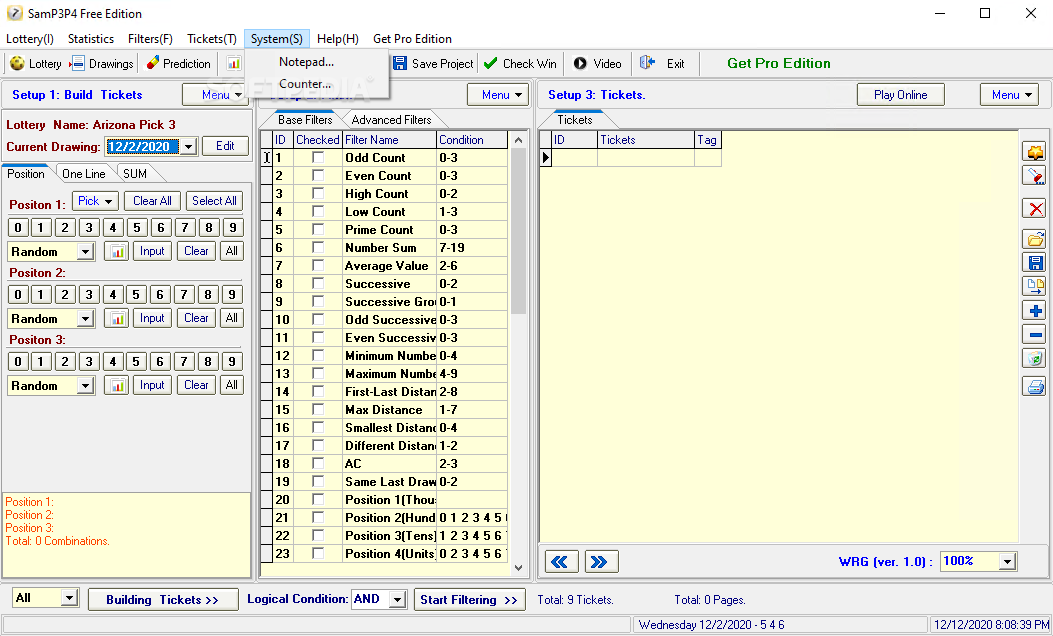Open the Lottery toolbar item
Viewport: 1053px width, 636px height.
[36, 64]
